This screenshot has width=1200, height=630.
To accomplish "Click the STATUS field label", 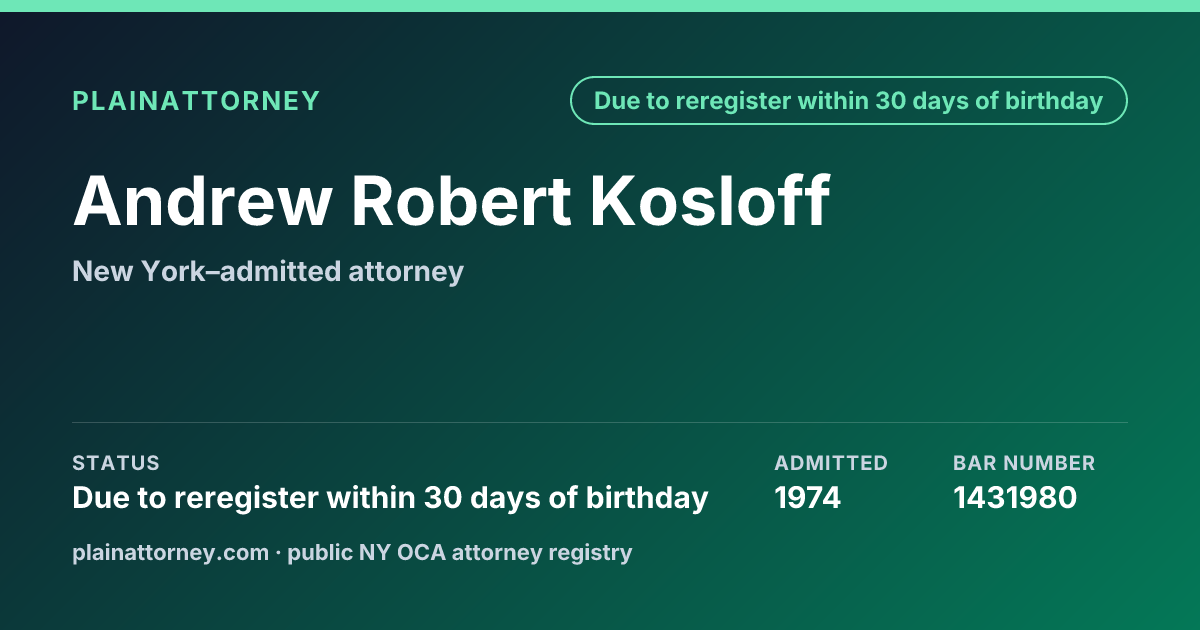I will [116, 463].
